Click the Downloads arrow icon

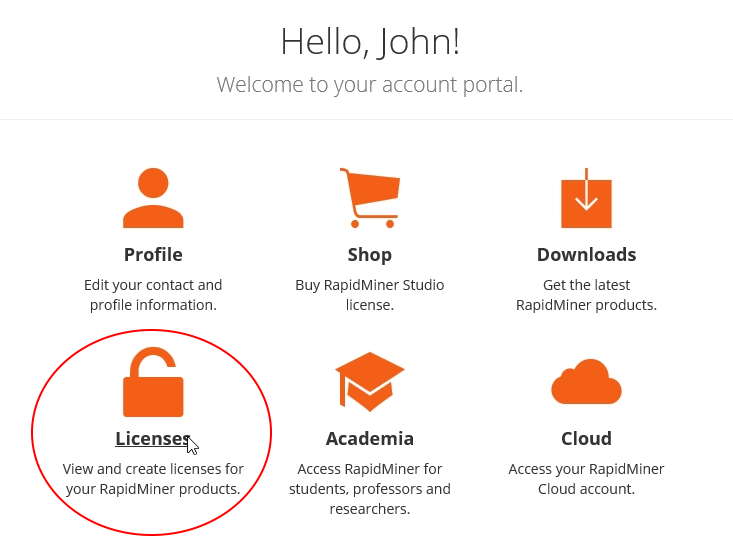tap(586, 198)
